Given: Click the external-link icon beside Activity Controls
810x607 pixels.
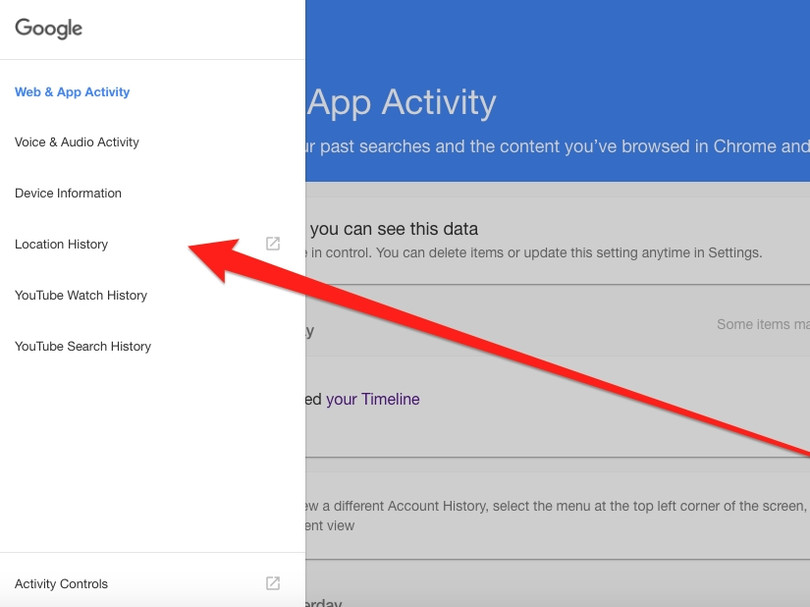Looking at the screenshot, I should point(272,584).
